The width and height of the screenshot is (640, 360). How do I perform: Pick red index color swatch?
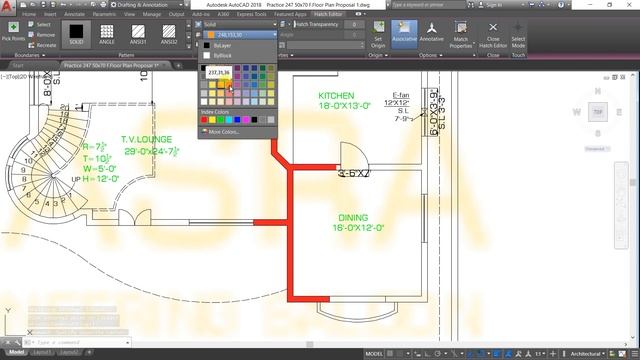coord(204,120)
